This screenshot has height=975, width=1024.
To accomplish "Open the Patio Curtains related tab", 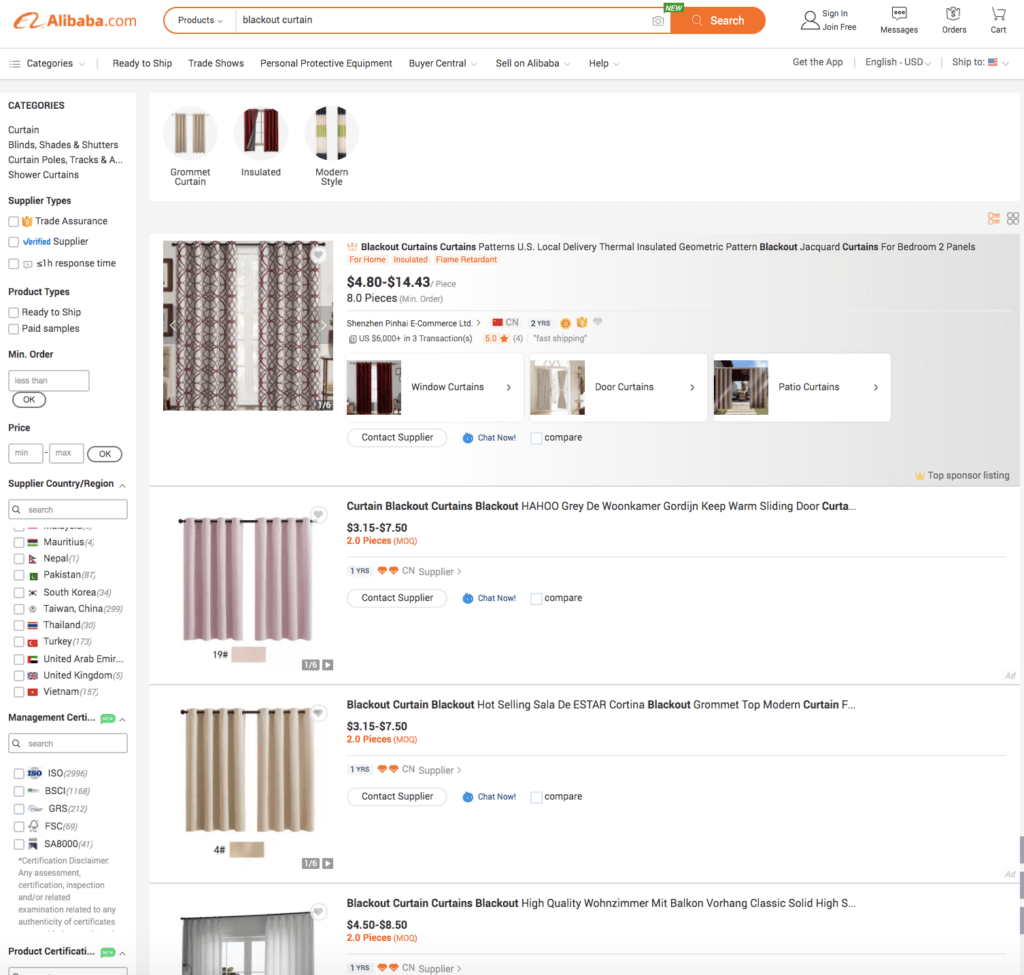I will pyautogui.click(x=801, y=387).
